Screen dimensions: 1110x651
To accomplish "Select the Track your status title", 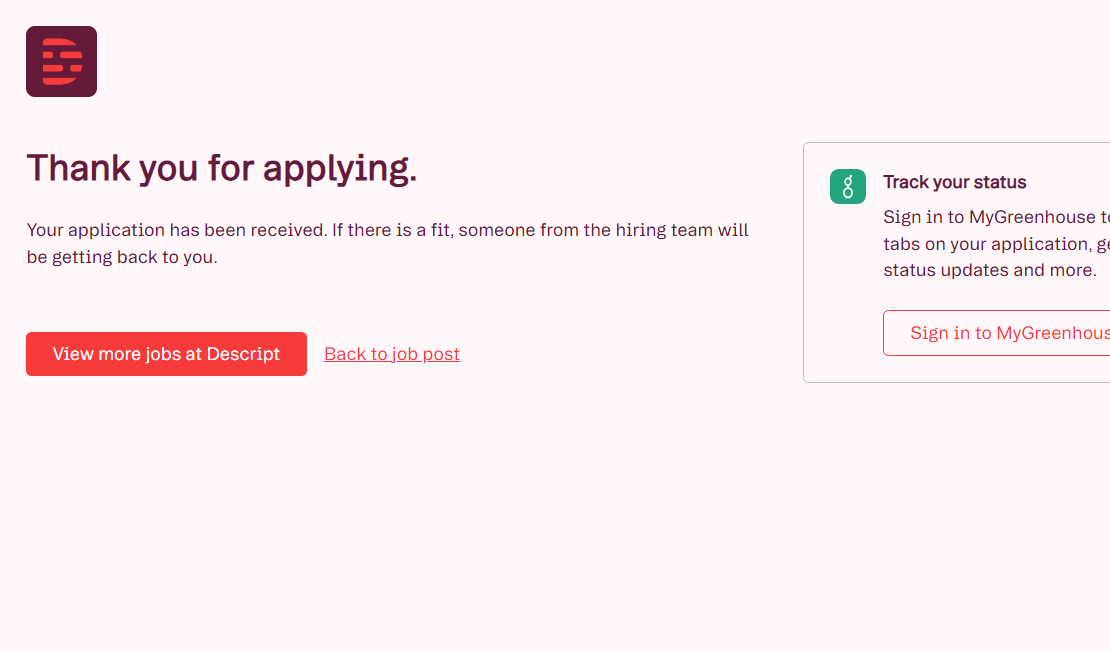I will click(x=954, y=182).
